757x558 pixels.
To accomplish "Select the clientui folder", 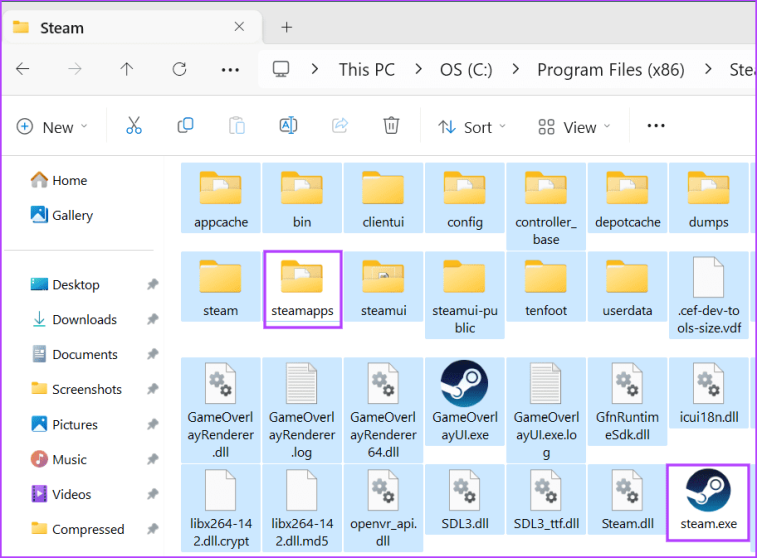I will [x=383, y=198].
